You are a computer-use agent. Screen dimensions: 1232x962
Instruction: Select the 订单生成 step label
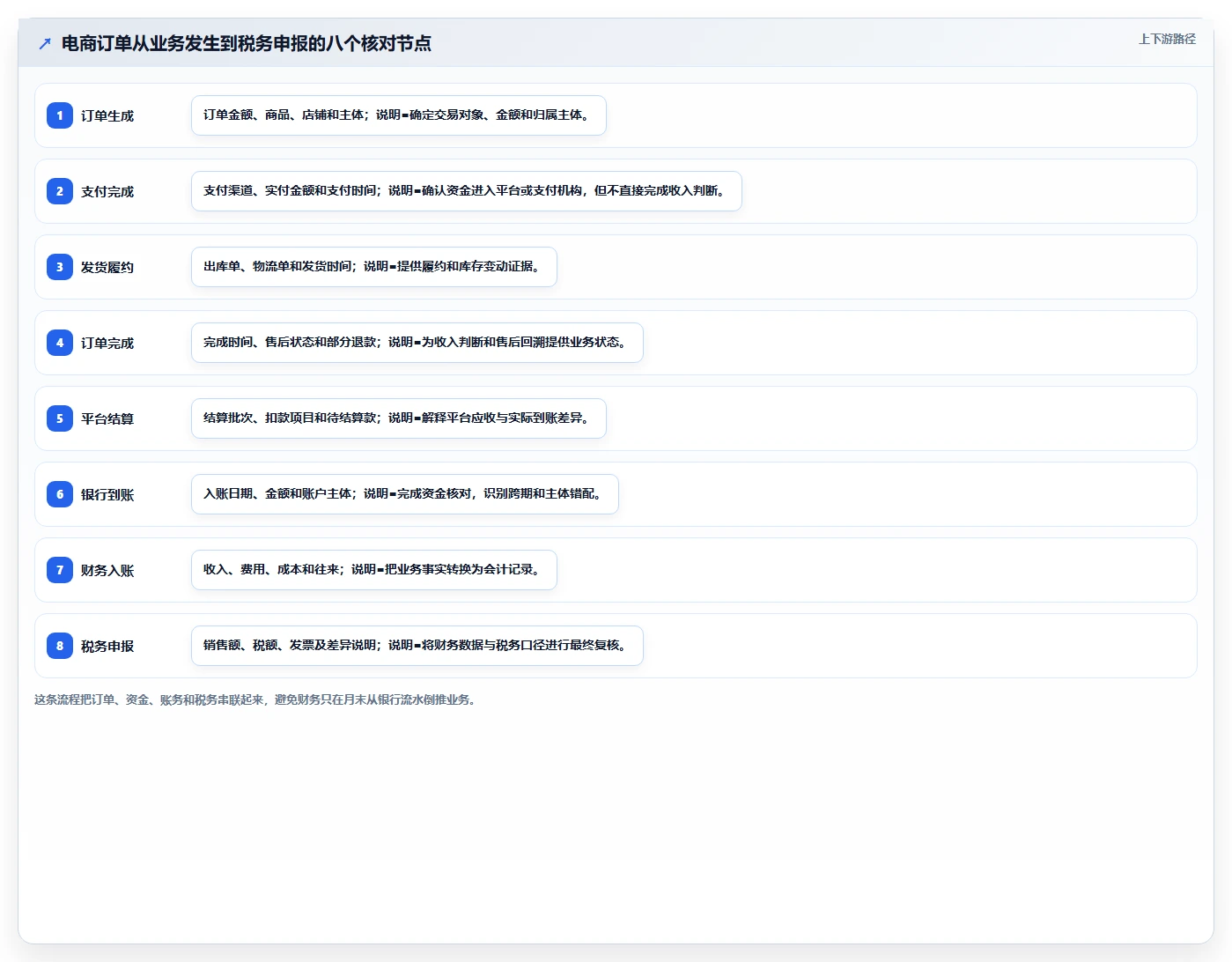click(107, 115)
